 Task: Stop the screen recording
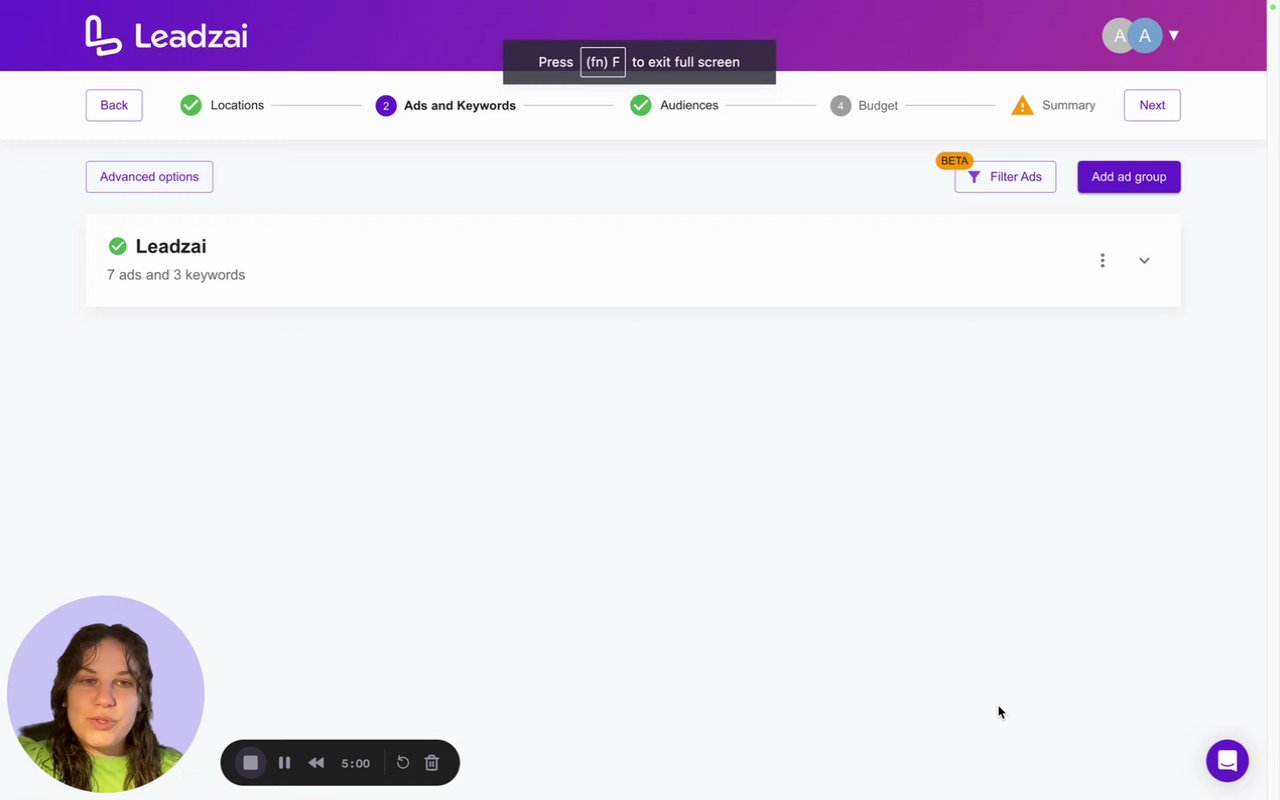click(x=251, y=763)
